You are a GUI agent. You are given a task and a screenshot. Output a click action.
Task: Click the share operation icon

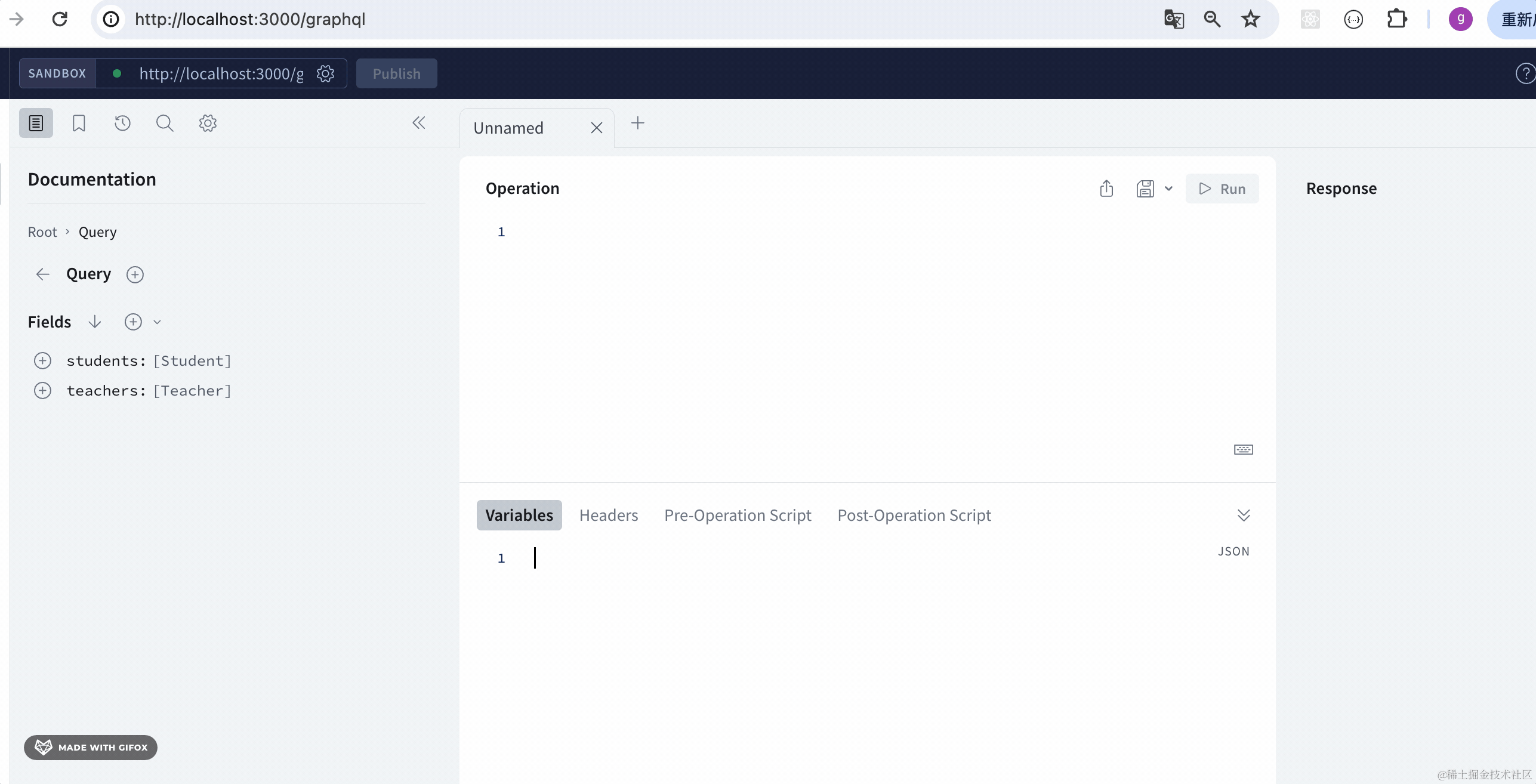[1106, 189]
